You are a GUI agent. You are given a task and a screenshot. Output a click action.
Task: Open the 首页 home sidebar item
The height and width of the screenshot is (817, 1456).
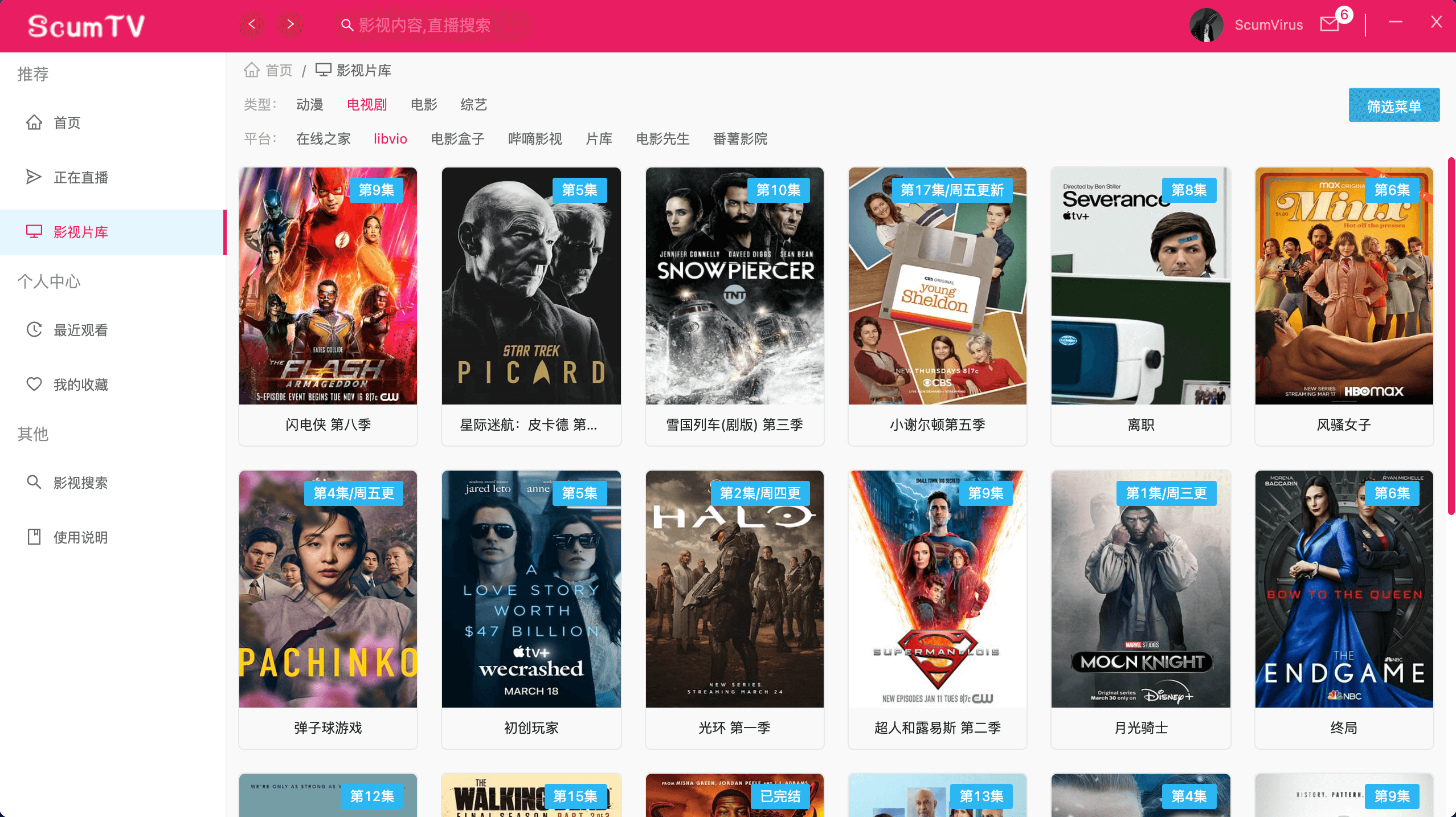(x=67, y=122)
